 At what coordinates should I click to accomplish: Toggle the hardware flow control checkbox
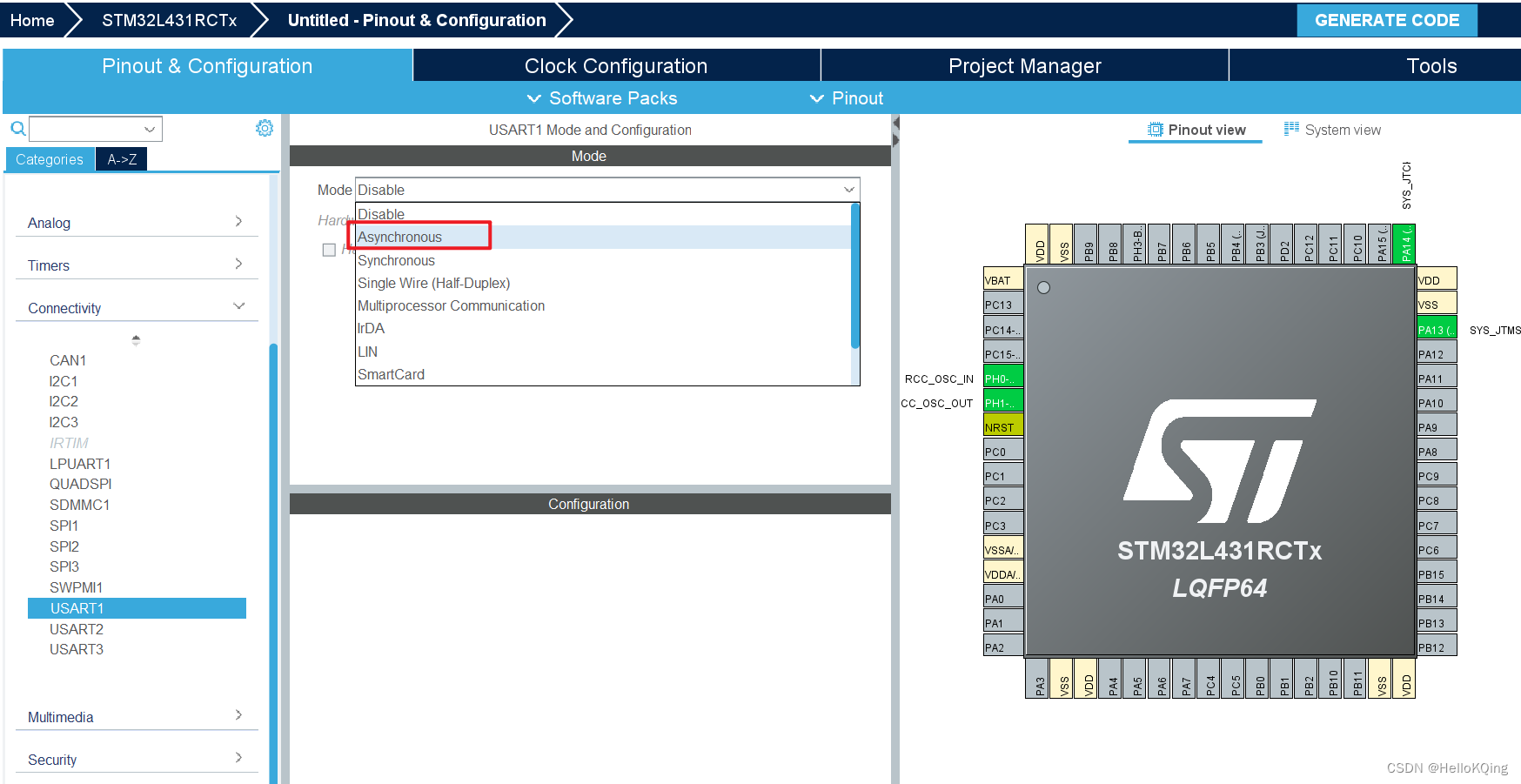(x=329, y=250)
